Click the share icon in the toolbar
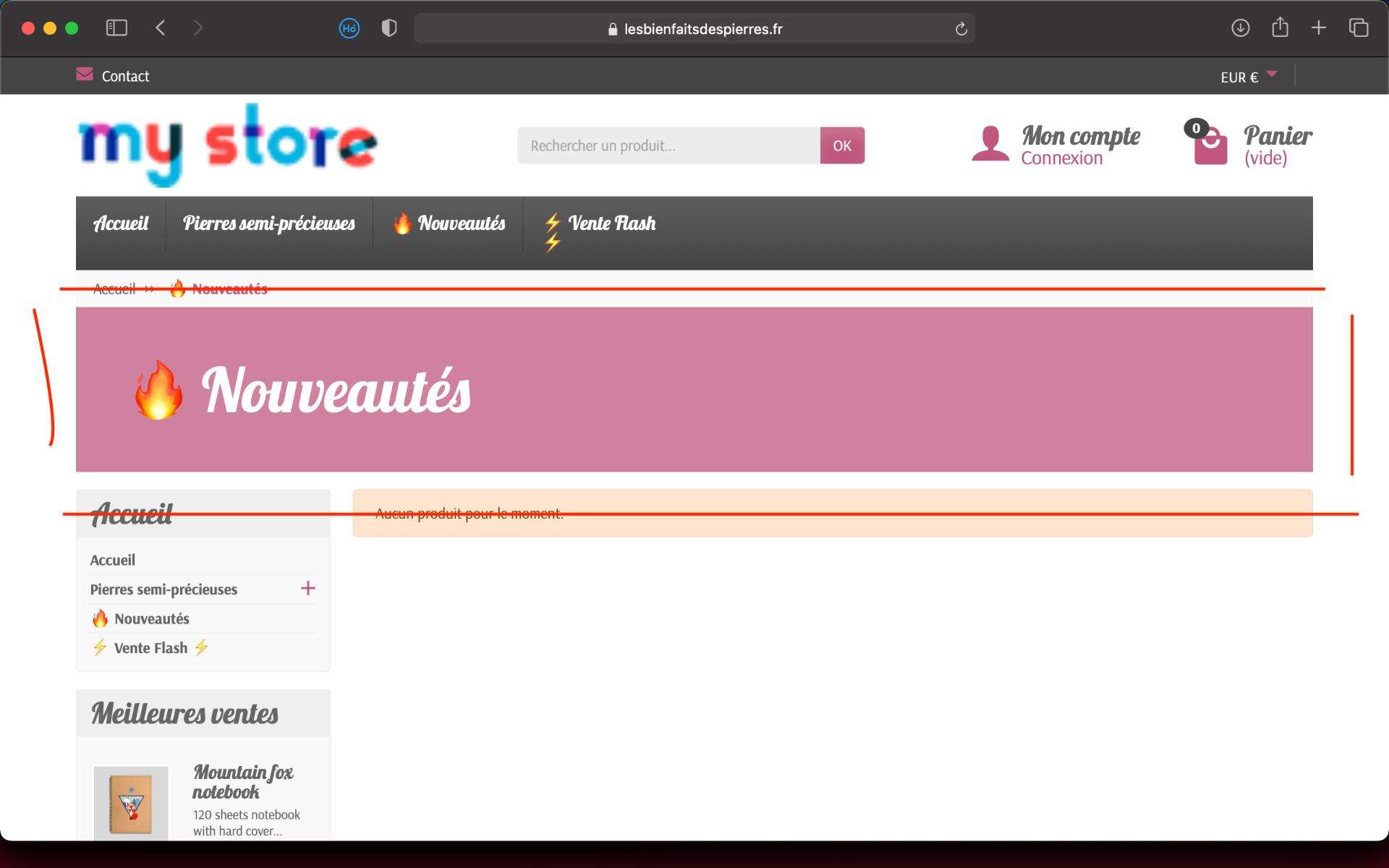 [x=1280, y=27]
